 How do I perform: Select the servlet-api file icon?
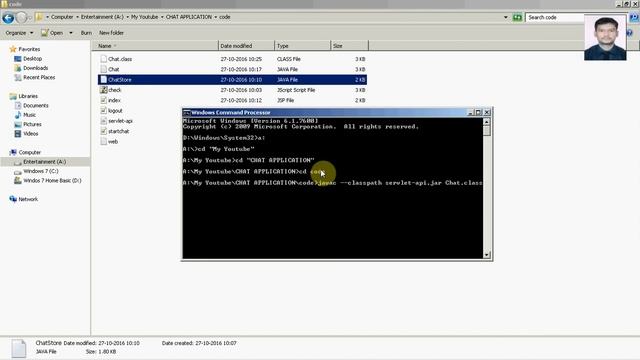point(104,121)
